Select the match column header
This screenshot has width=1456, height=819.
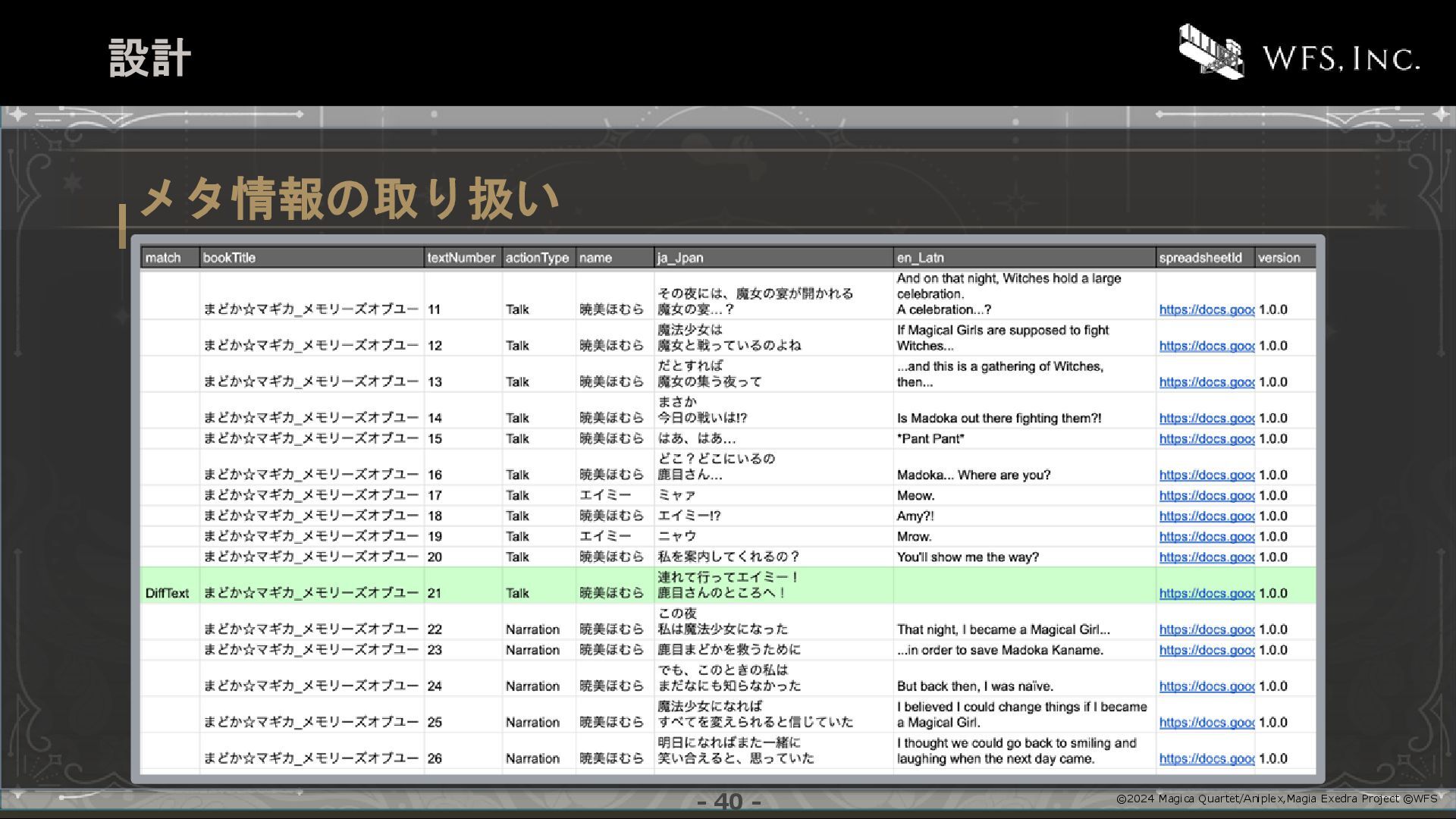pyautogui.click(x=170, y=258)
